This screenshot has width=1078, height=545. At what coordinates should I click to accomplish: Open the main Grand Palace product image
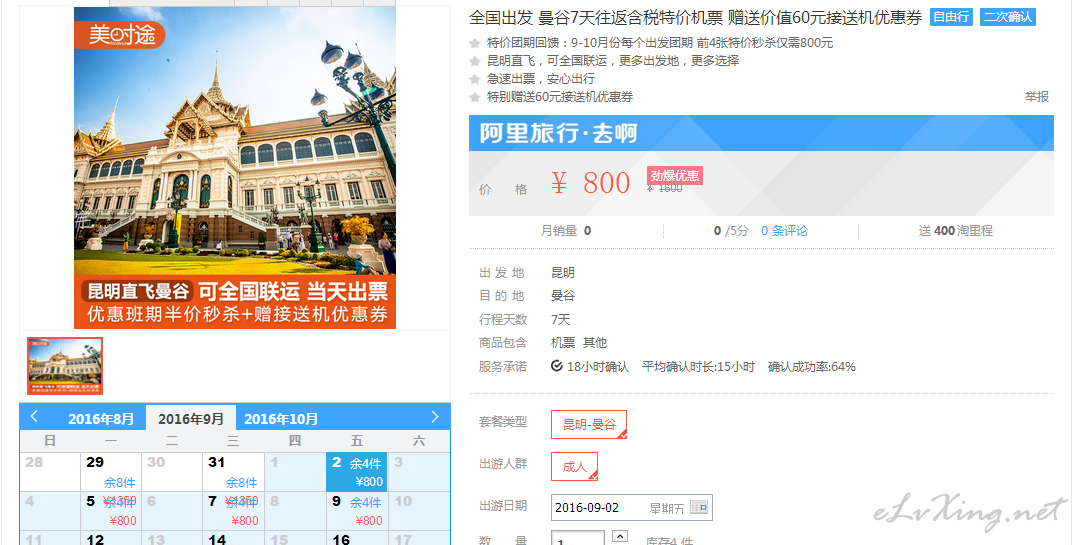tap(235, 168)
